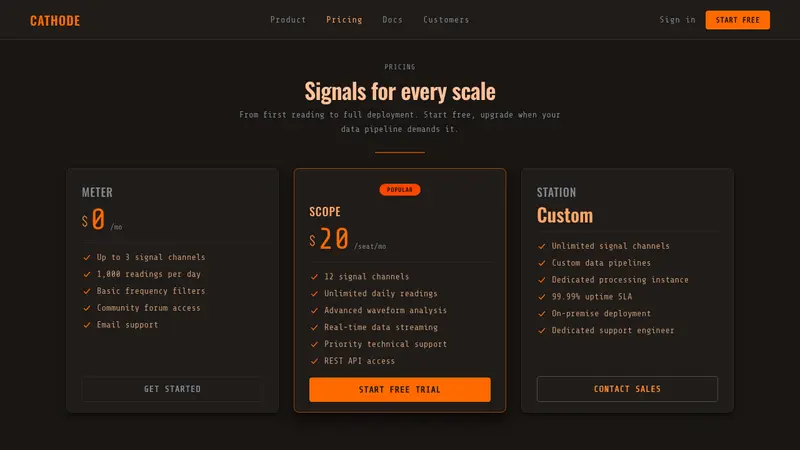Click the Sign in link
800x450 pixels.
point(677,20)
